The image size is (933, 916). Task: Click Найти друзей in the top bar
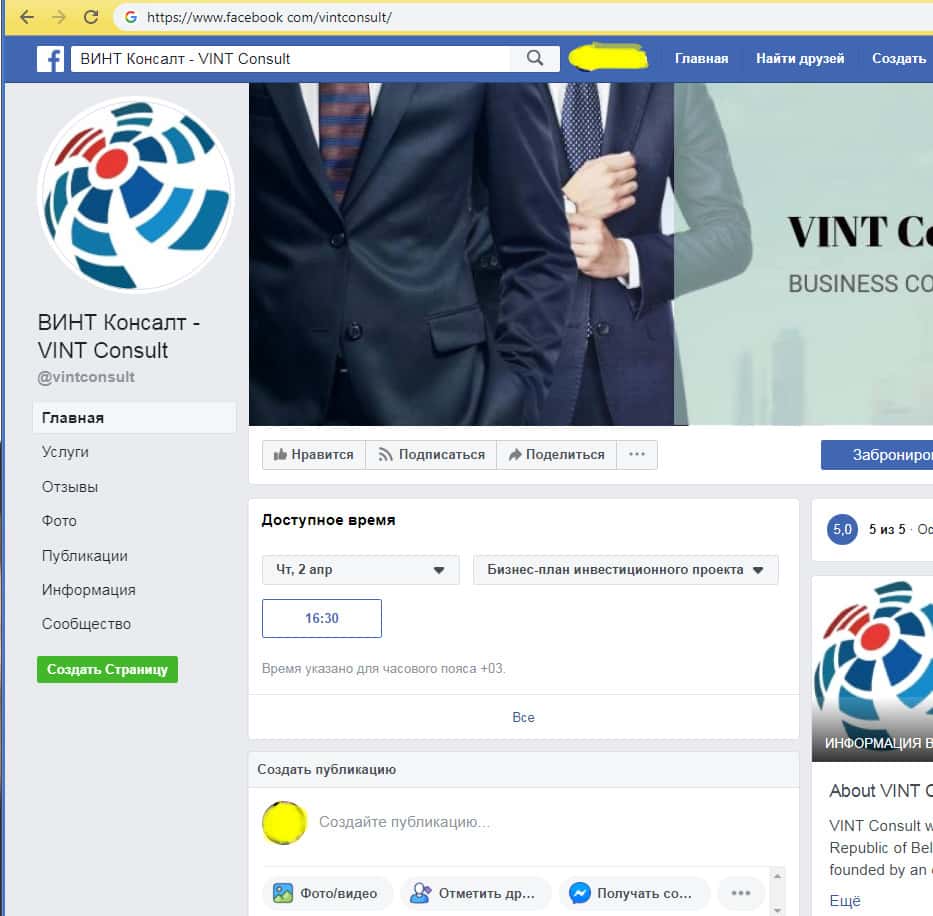[800, 58]
